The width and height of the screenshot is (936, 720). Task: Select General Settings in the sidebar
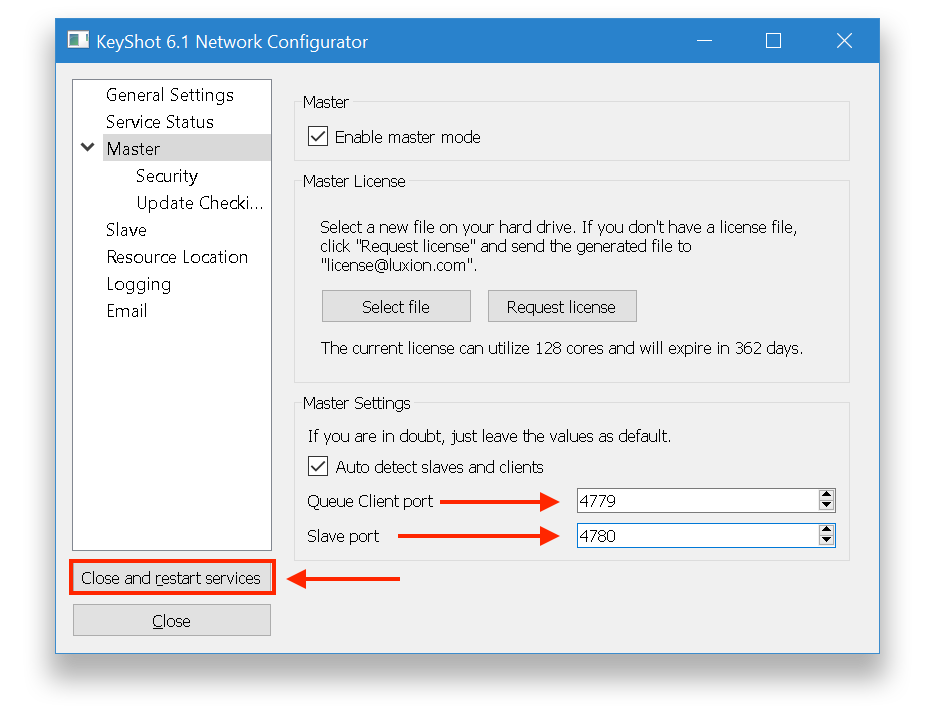pyautogui.click(x=169, y=94)
